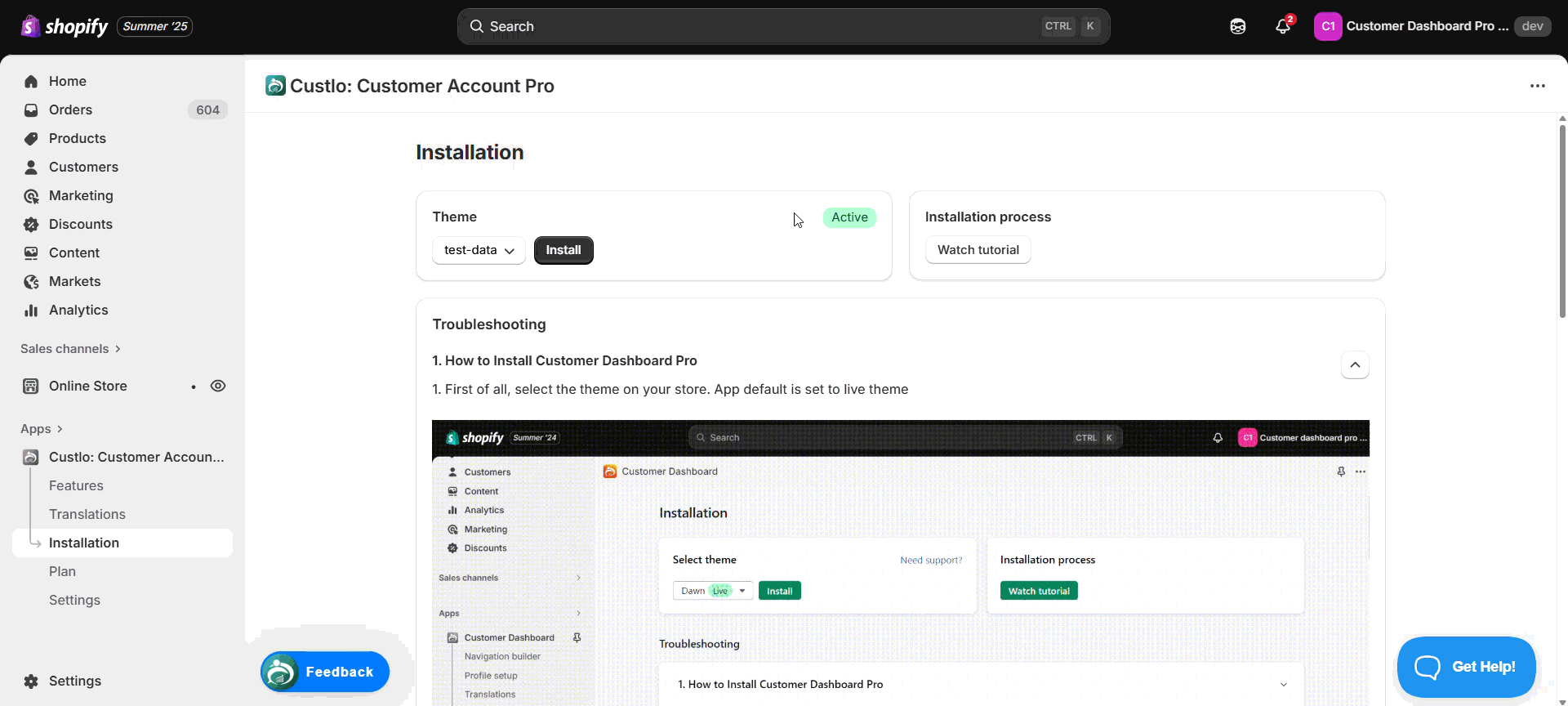This screenshot has height=706, width=1568.
Task: Click the Shopify logo
Action: click(64, 26)
